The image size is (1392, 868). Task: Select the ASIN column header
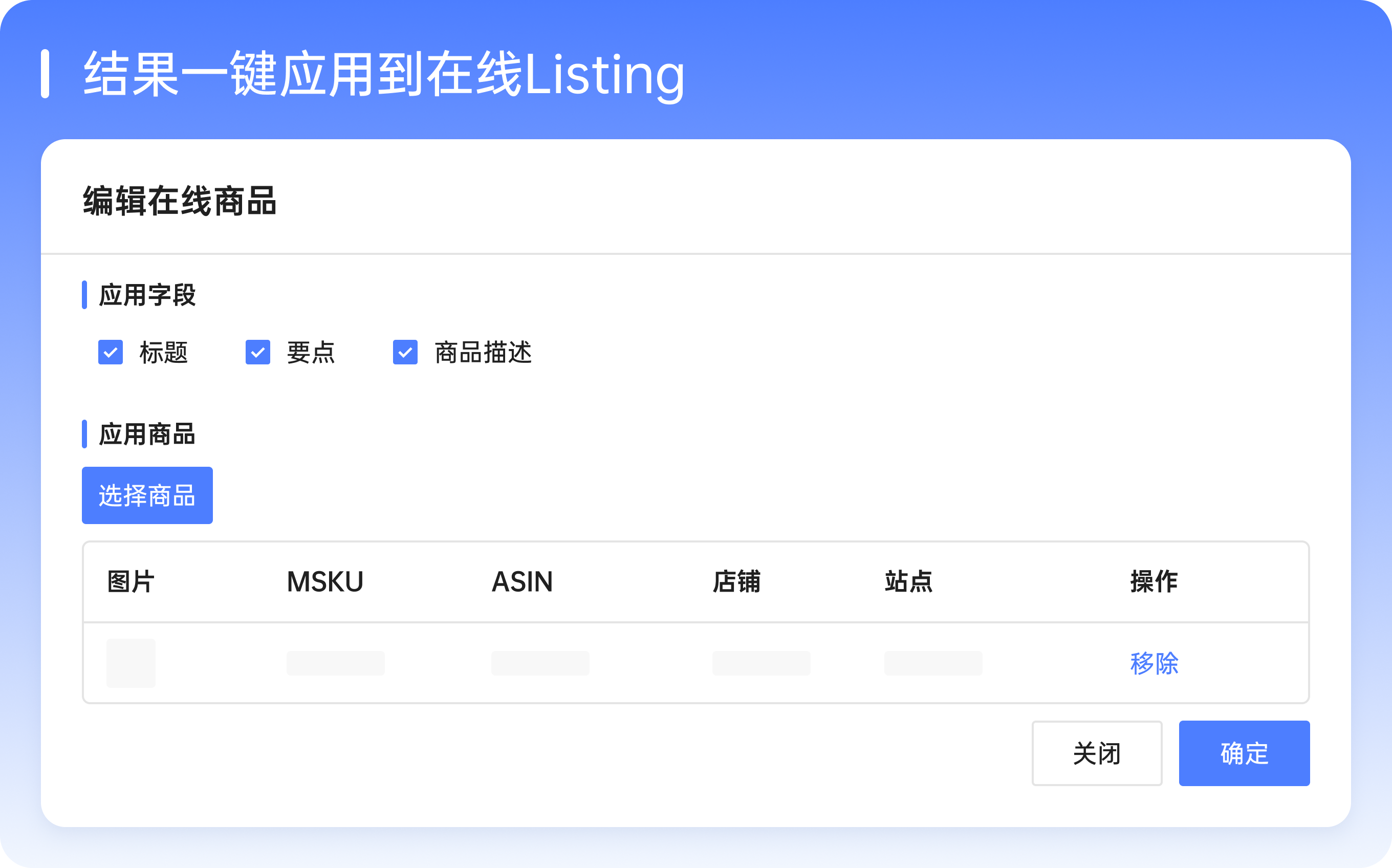[x=523, y=581]
